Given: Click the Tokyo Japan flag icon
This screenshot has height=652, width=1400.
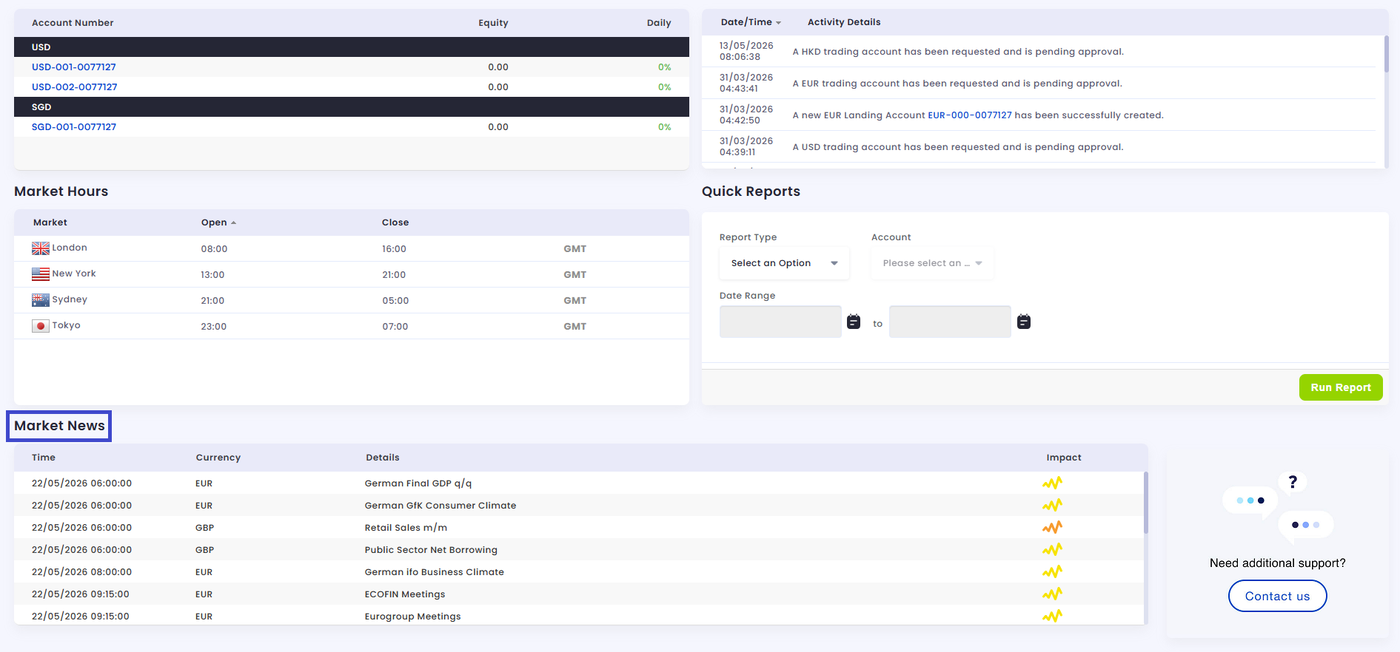Looking at the screenshot, I should click(x=40, y=326).
